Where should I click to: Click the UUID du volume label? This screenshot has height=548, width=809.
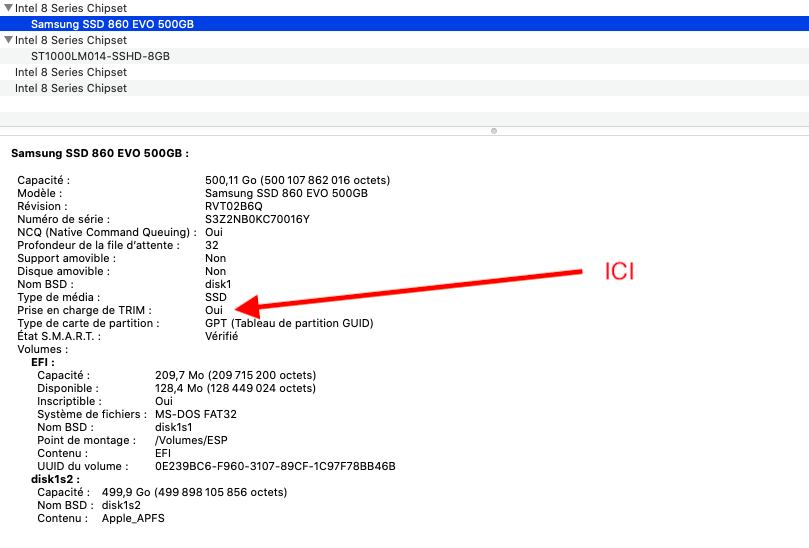(x=83, y=466)
